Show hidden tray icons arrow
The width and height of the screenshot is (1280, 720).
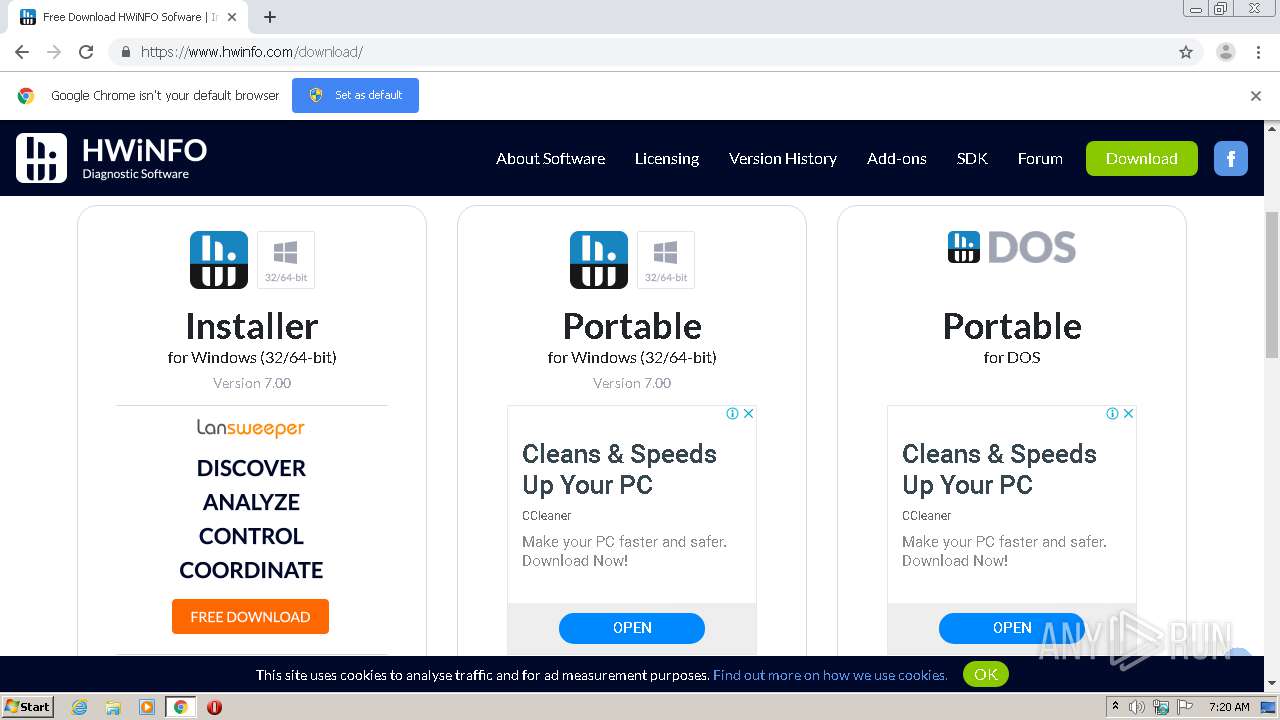click(x=1115, y=706)
